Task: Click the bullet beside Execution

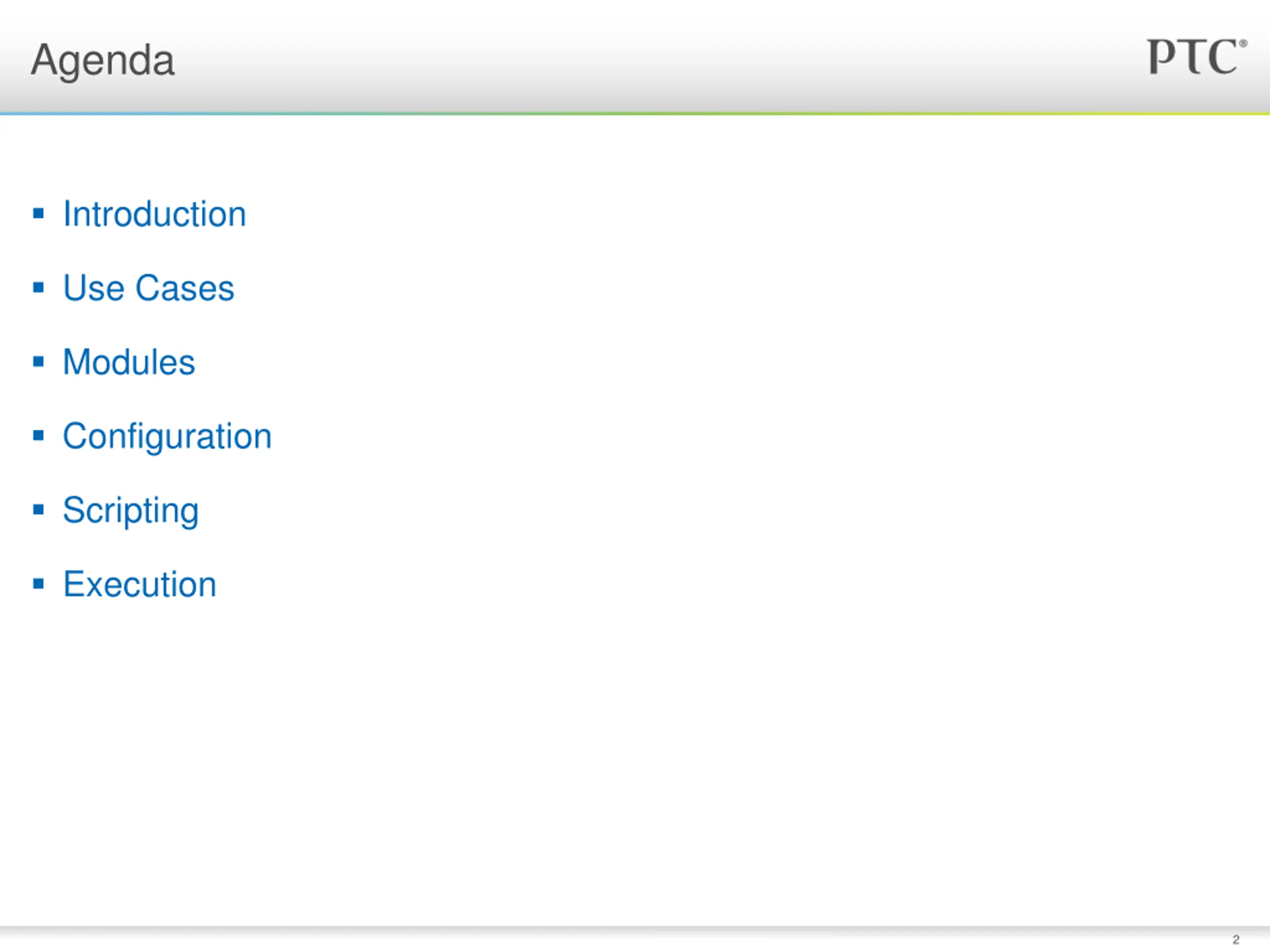Action: (x=39, y=584)
